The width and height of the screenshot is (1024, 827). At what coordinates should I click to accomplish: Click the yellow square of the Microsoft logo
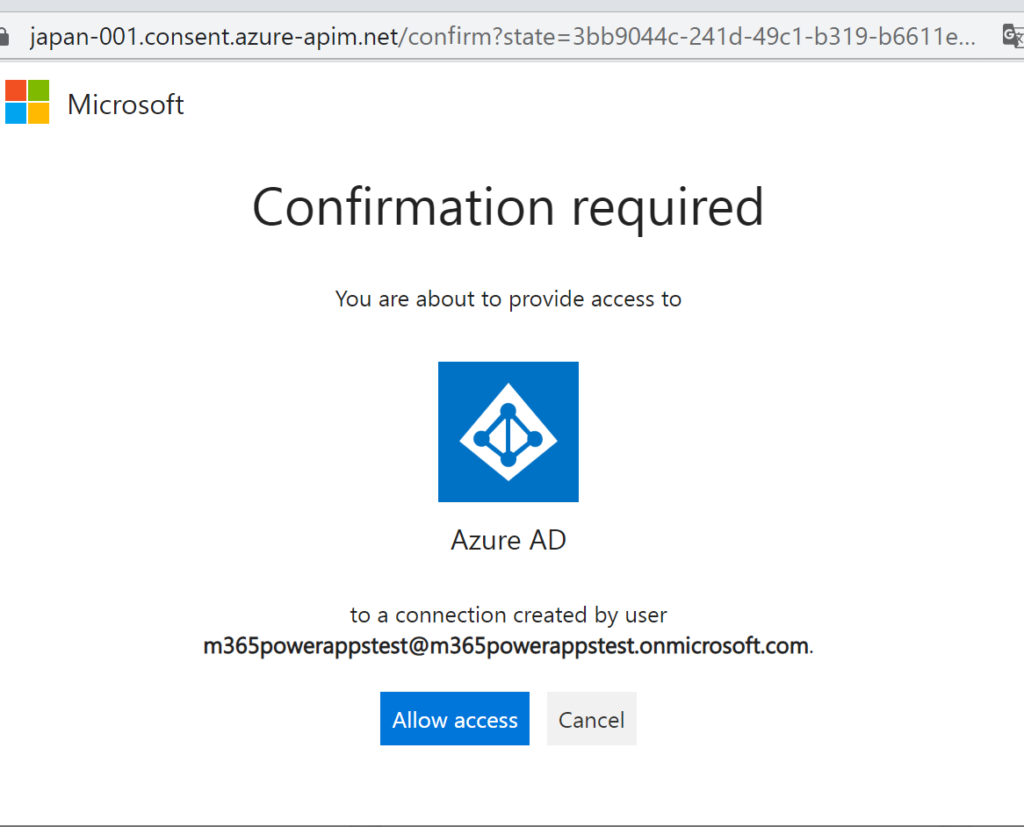tap(38, 113)
